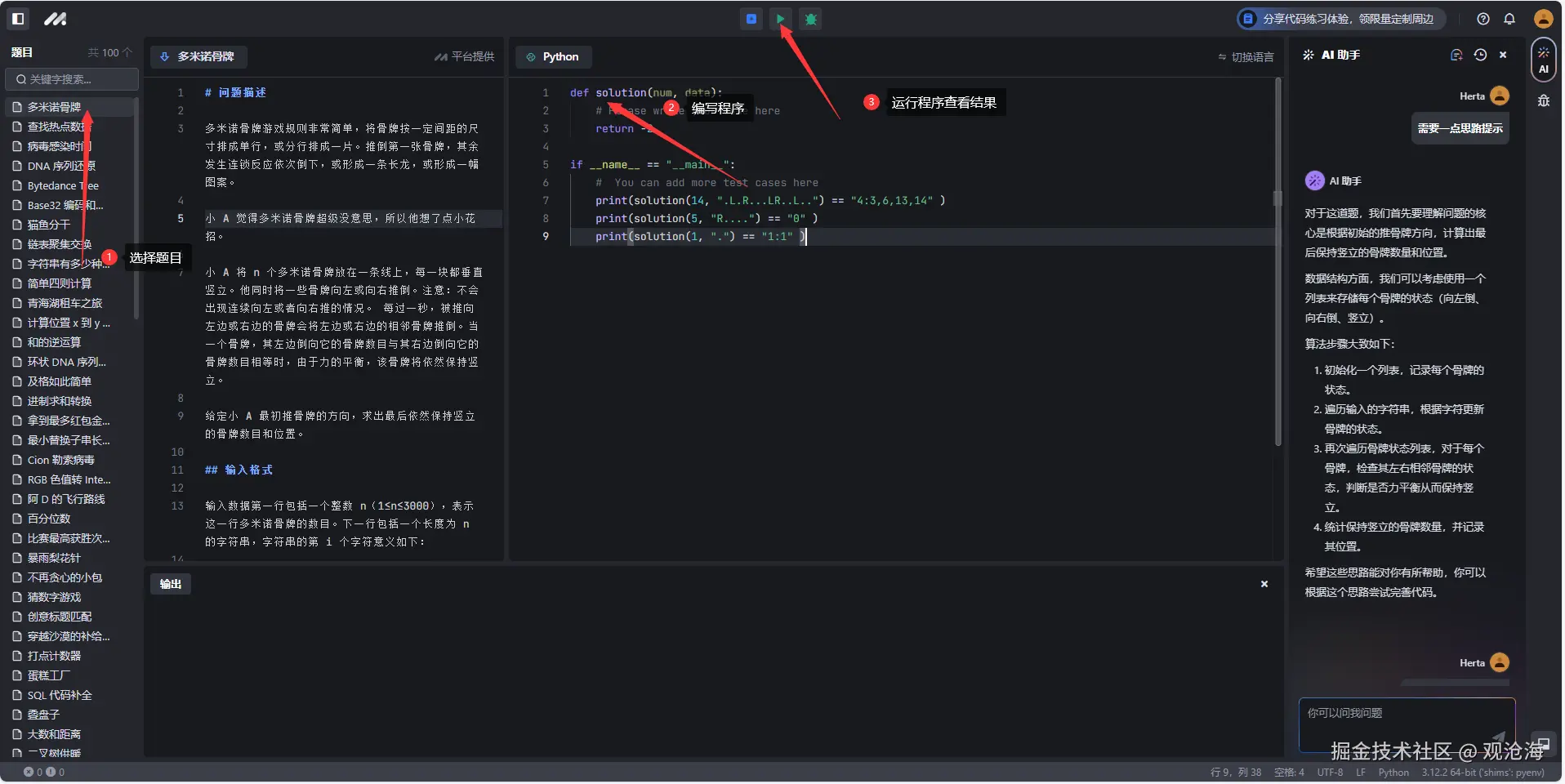
Task: Click the errors and warnings count in the status bar
Action: pos(44,772)
